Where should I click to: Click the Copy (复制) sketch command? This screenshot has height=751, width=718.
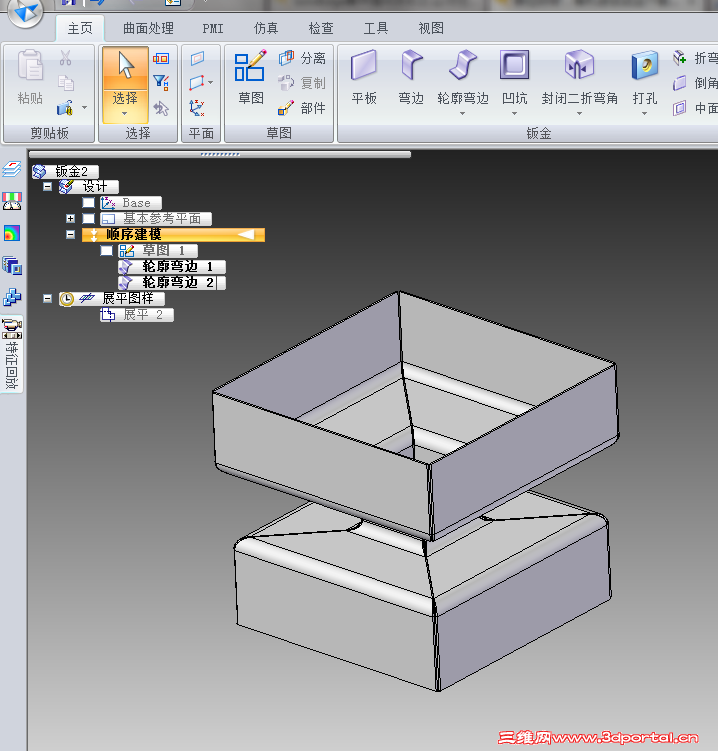302,83
